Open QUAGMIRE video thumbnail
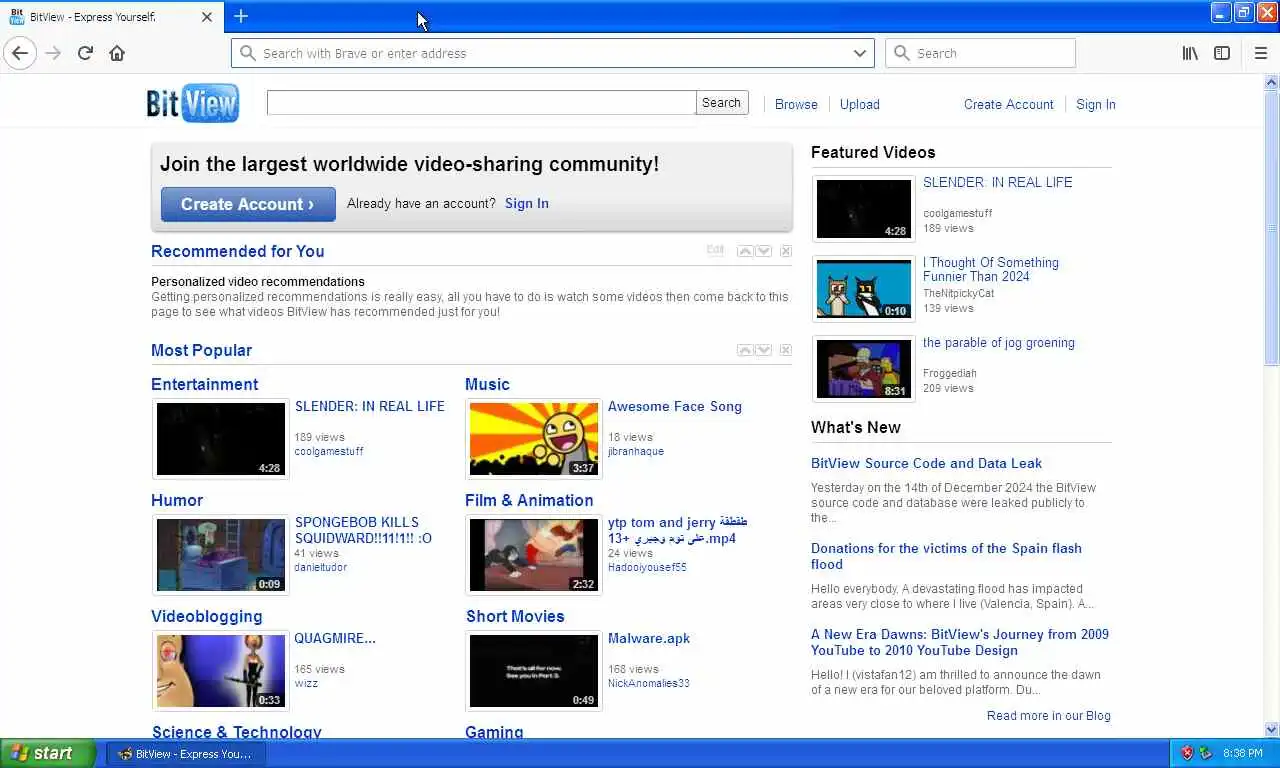The width and height of the screenshot is (1280, 768). tap(221, 671)
